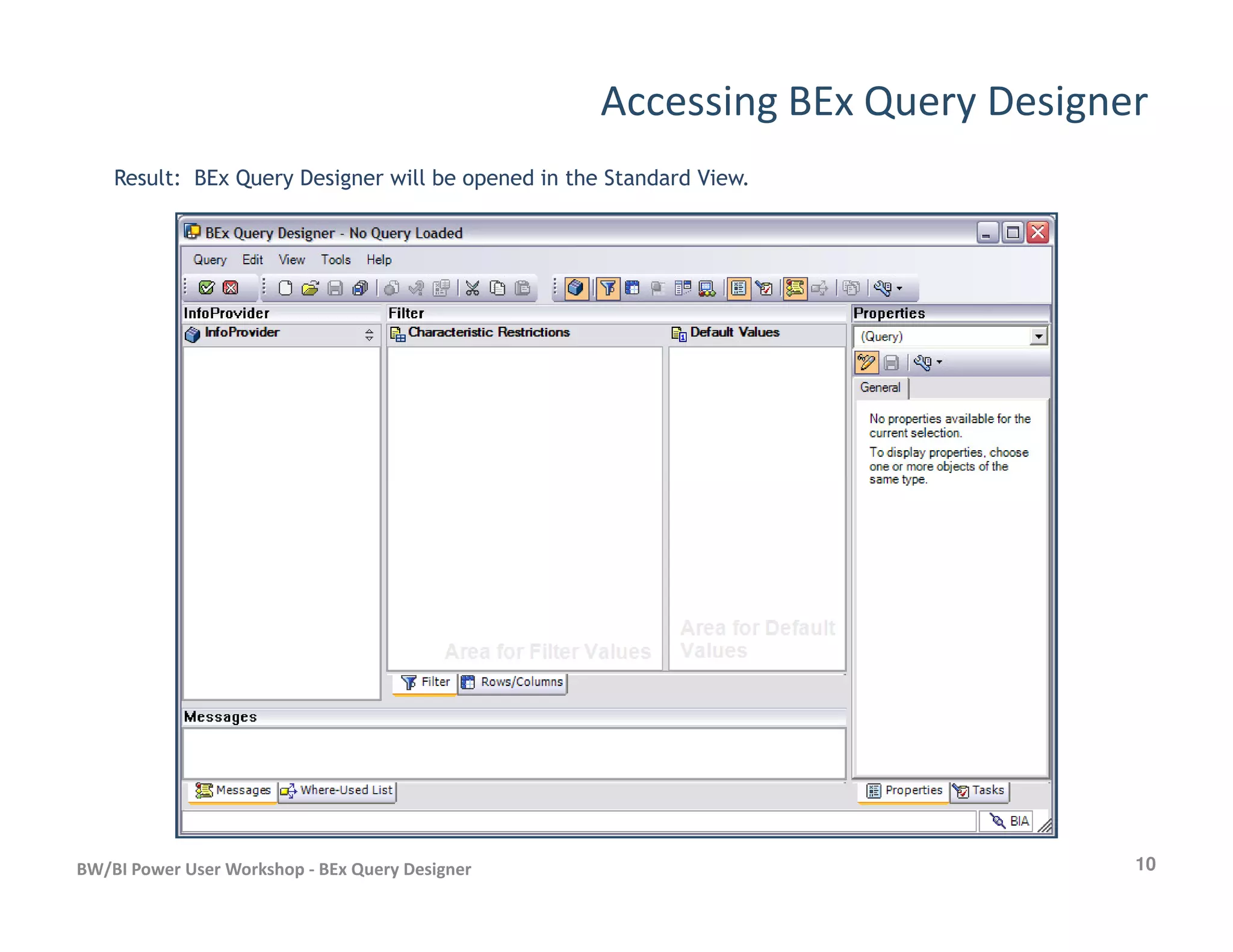Select the General tab in Properties

point(880,388)
